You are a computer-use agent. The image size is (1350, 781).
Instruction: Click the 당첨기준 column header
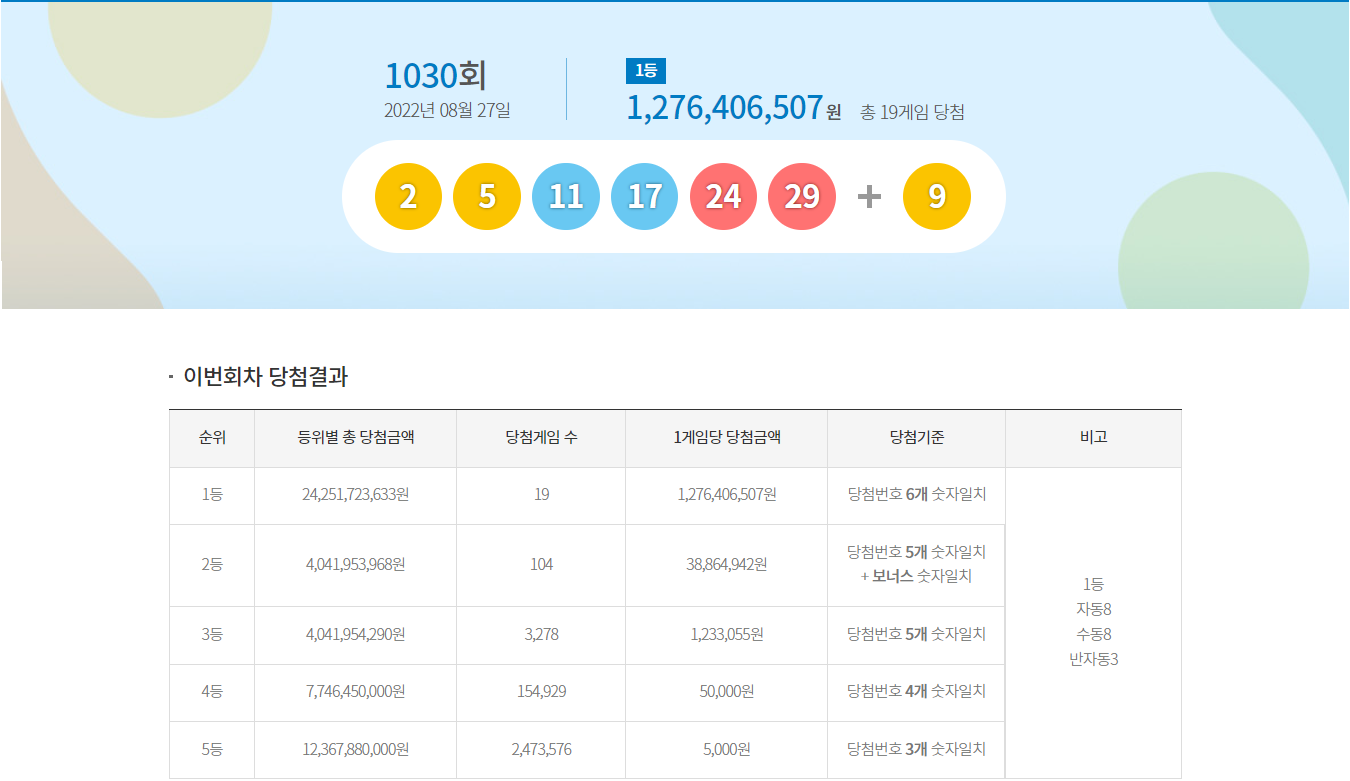click(916, 438)
